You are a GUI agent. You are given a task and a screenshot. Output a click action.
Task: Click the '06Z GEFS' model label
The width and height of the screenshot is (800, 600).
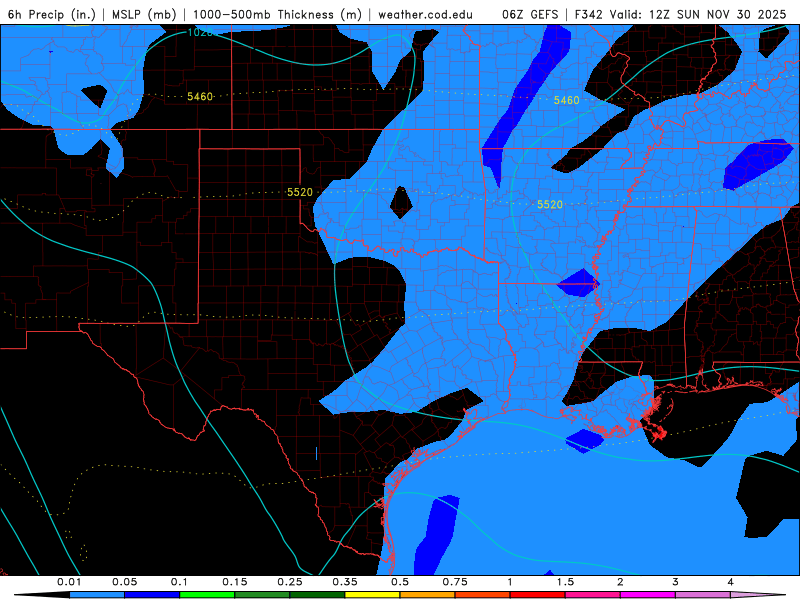[531, 14]
